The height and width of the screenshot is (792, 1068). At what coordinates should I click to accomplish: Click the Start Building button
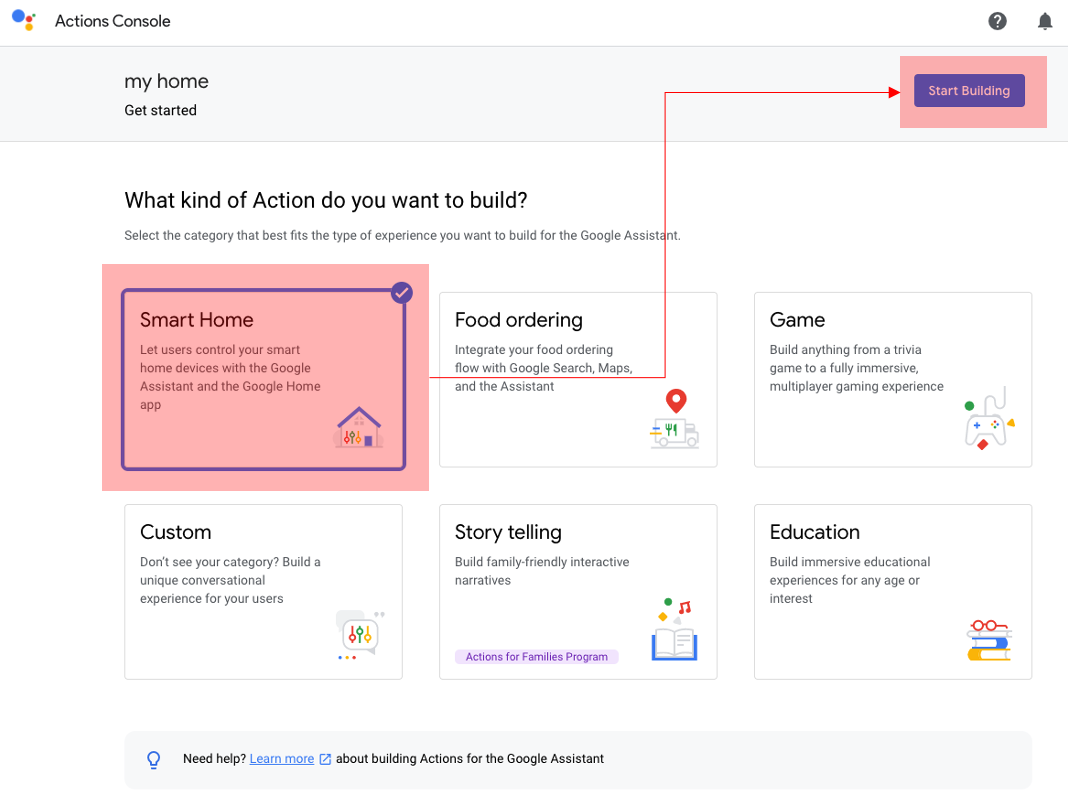969,91
